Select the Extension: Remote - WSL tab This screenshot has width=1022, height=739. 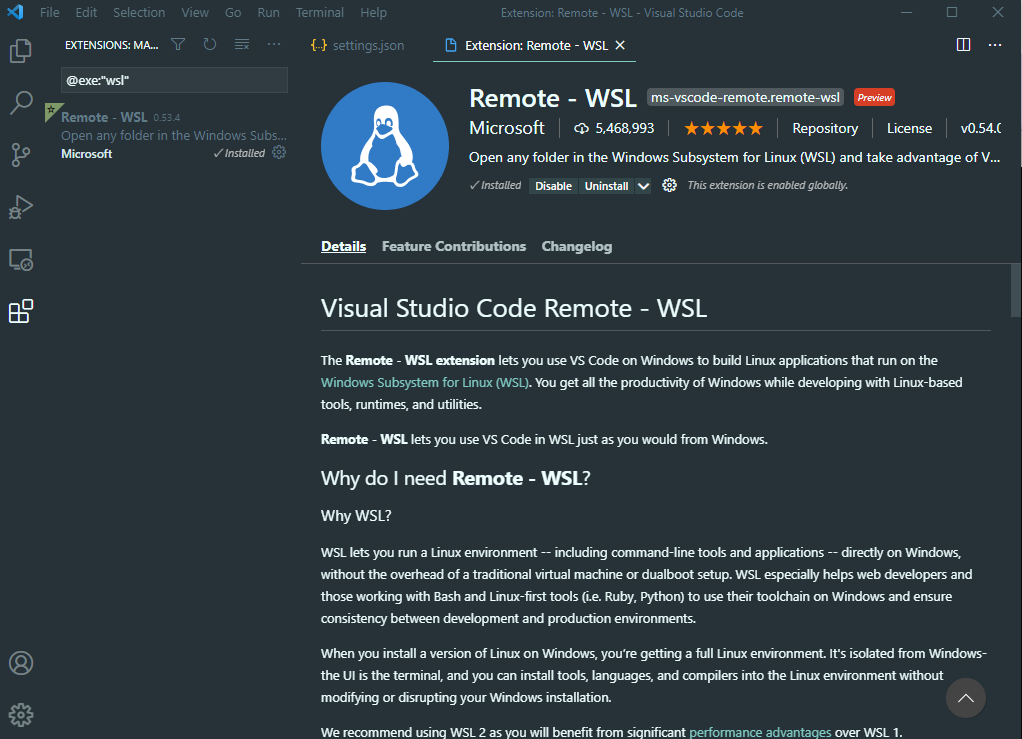tap(534, 45)
